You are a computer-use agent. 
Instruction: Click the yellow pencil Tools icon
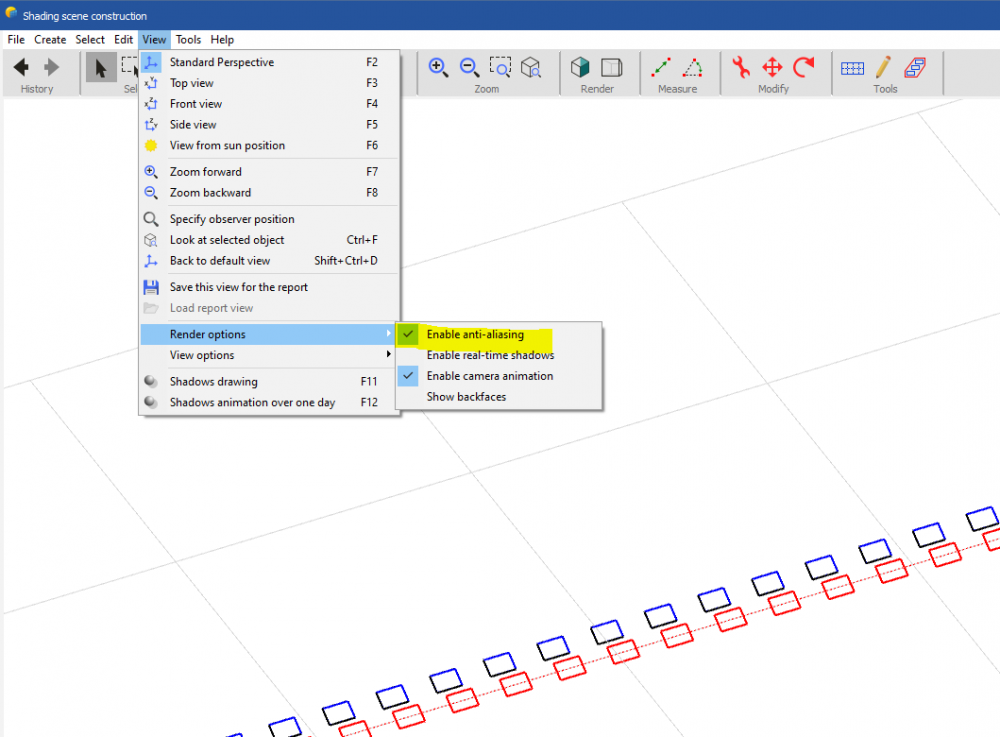(883, 67)
